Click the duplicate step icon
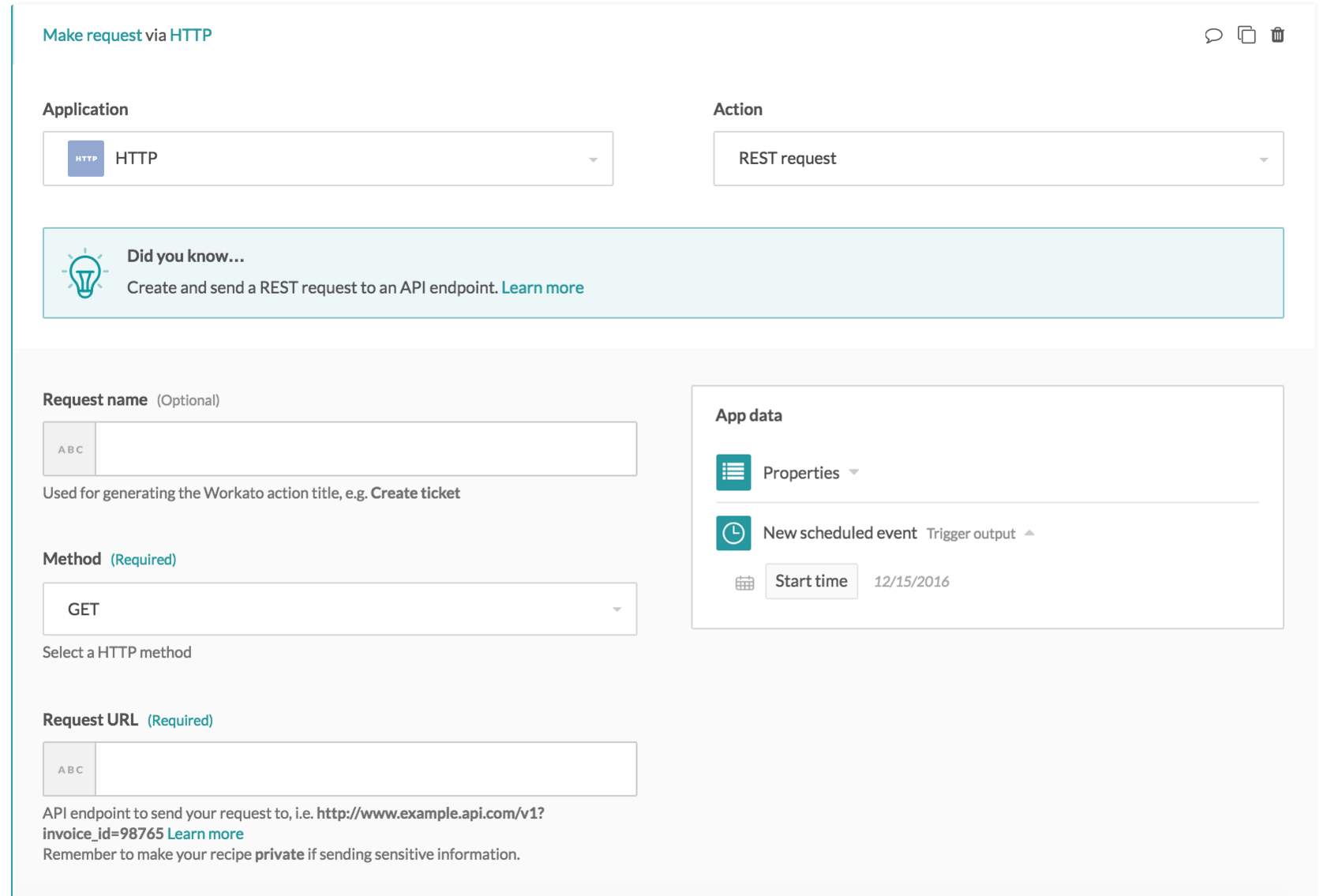 coord(1247,35)
